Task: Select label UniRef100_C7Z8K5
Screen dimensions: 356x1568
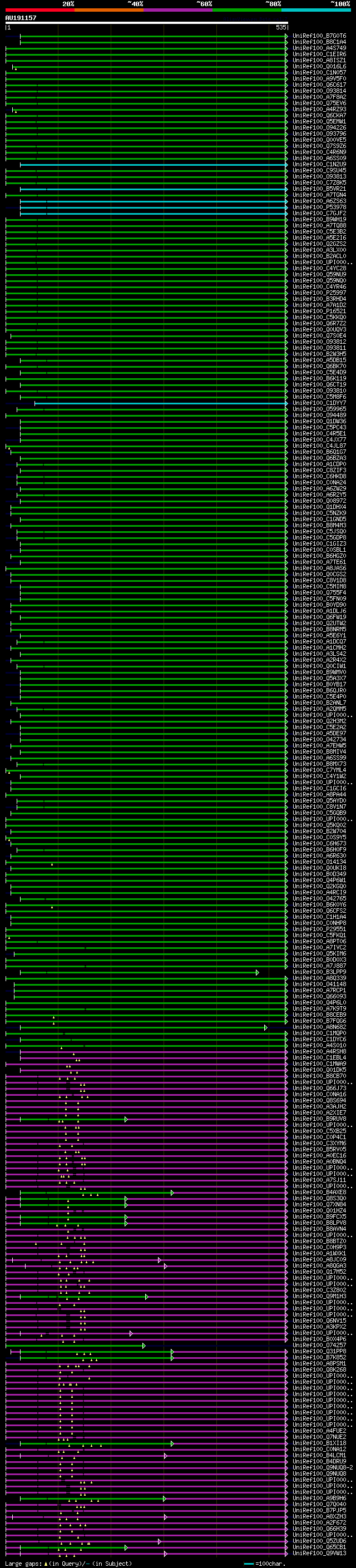Action: 319,182
